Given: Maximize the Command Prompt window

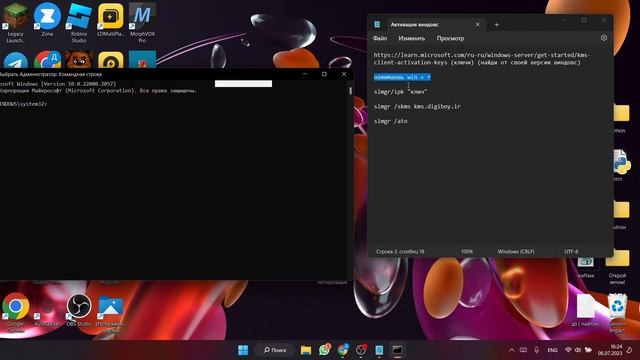Looking at the screenshot, I should pos(324,74).
